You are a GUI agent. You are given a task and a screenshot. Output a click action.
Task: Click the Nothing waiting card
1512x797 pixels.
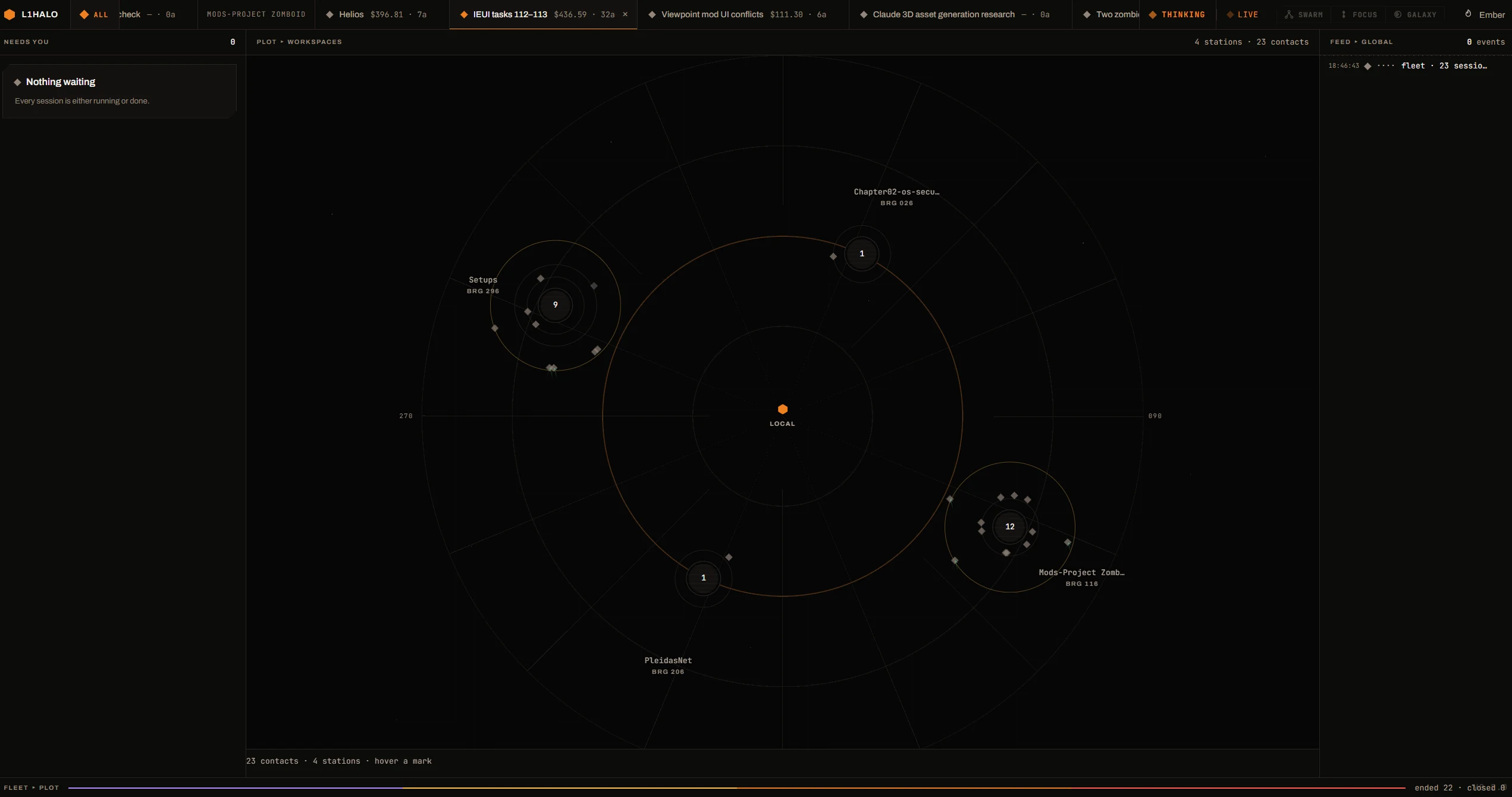pyautogui.click(x=120, y=91)
